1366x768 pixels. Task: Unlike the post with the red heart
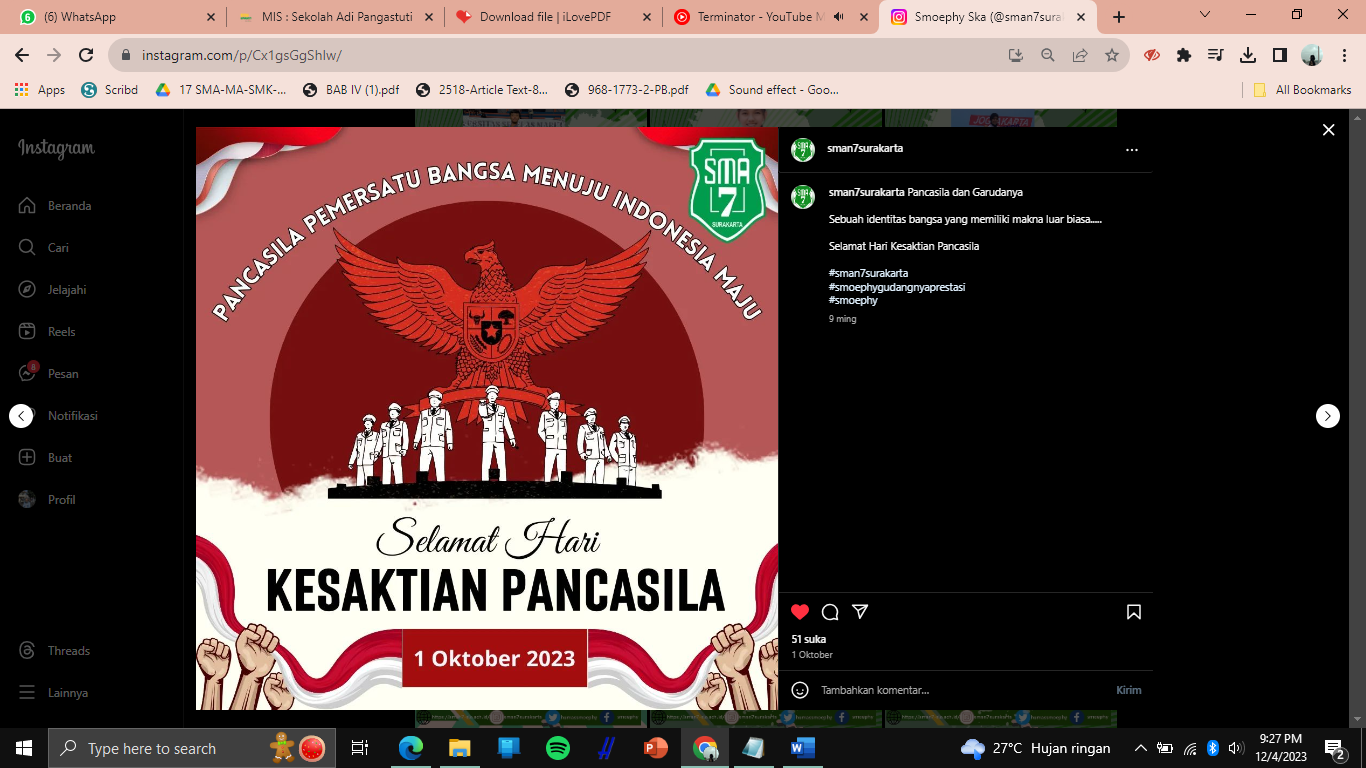pos(800,612)
